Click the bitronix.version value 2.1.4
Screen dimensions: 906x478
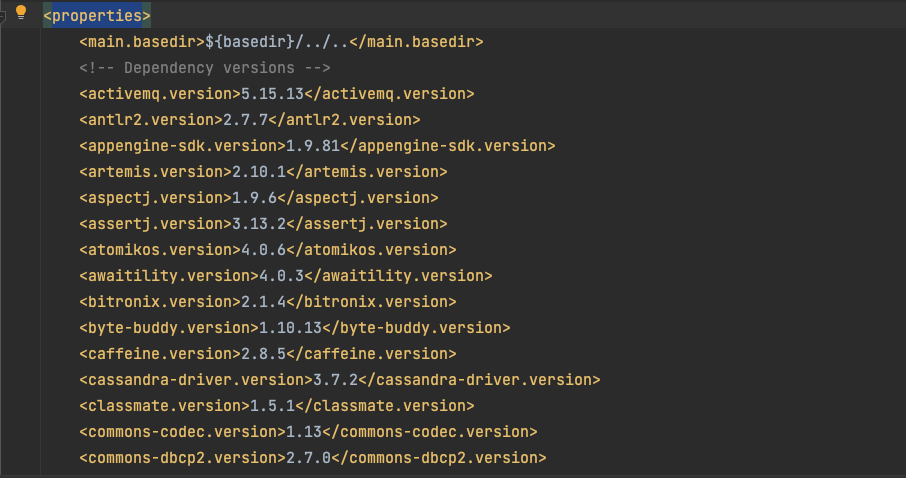[263, 302]
